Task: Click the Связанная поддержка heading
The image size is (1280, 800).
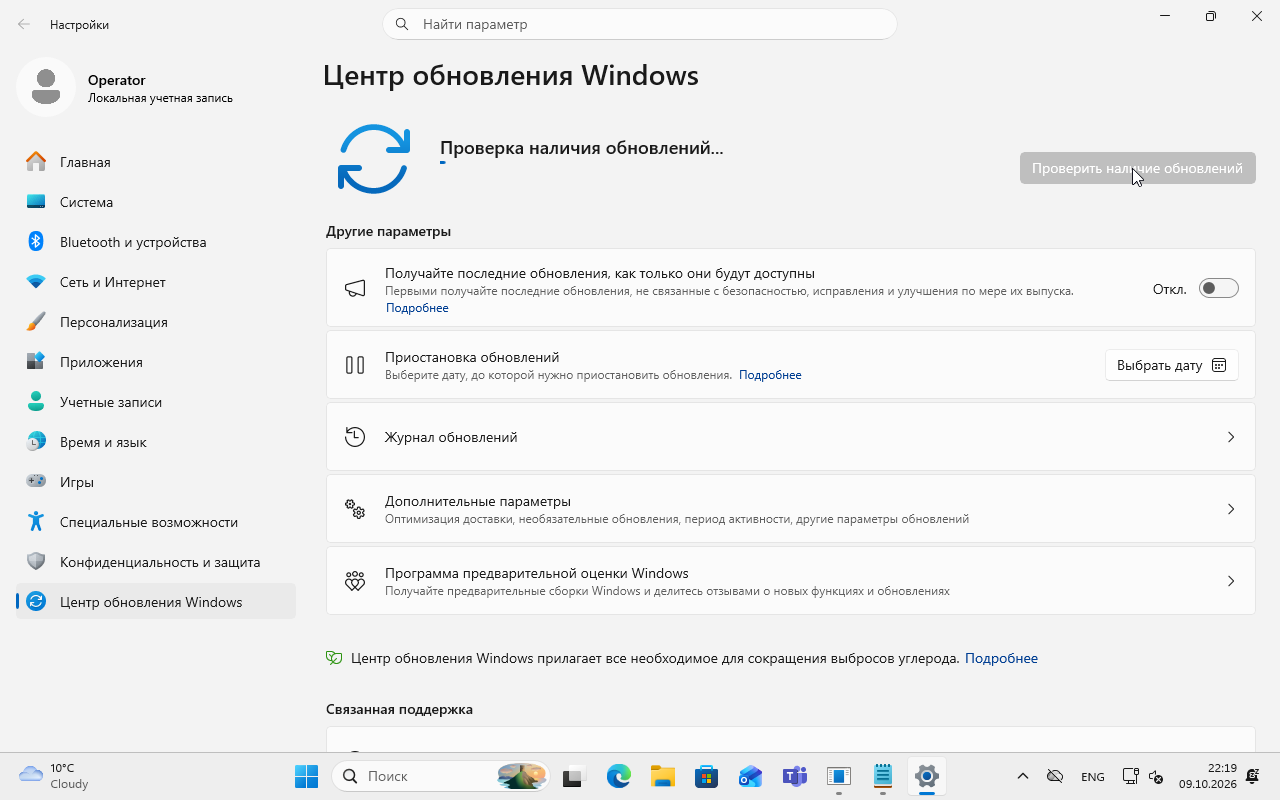Action: [399, 709]
